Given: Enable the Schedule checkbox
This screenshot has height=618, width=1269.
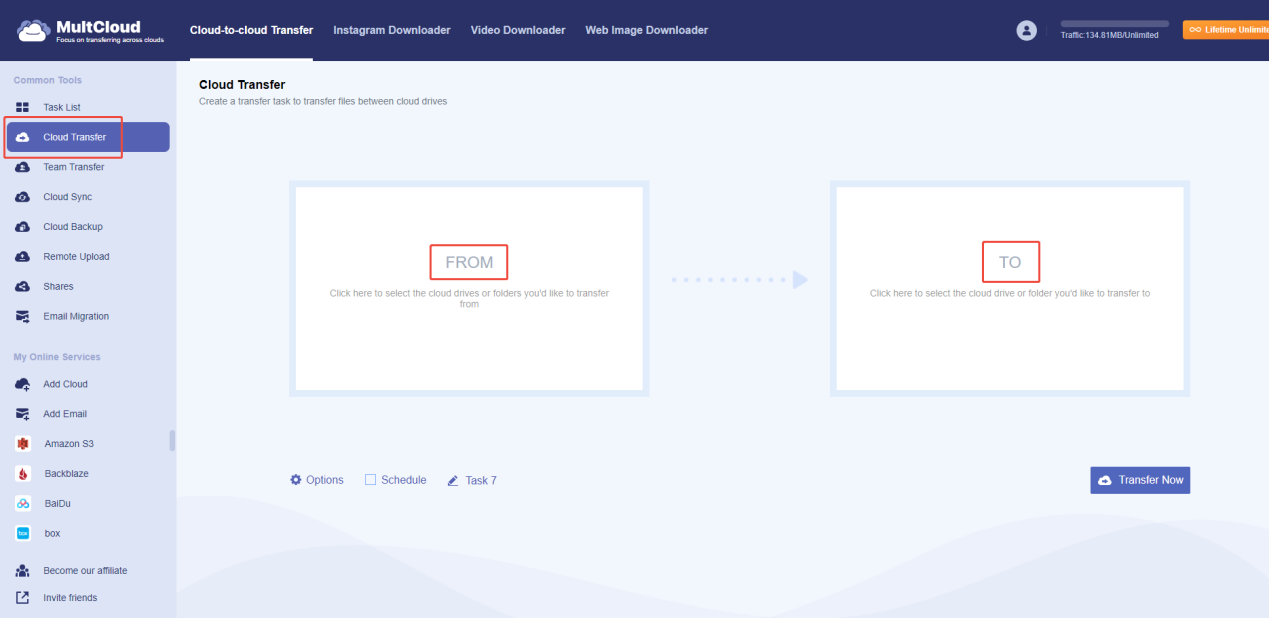Looking at the screenshot, I should click(x=370, y=479).
